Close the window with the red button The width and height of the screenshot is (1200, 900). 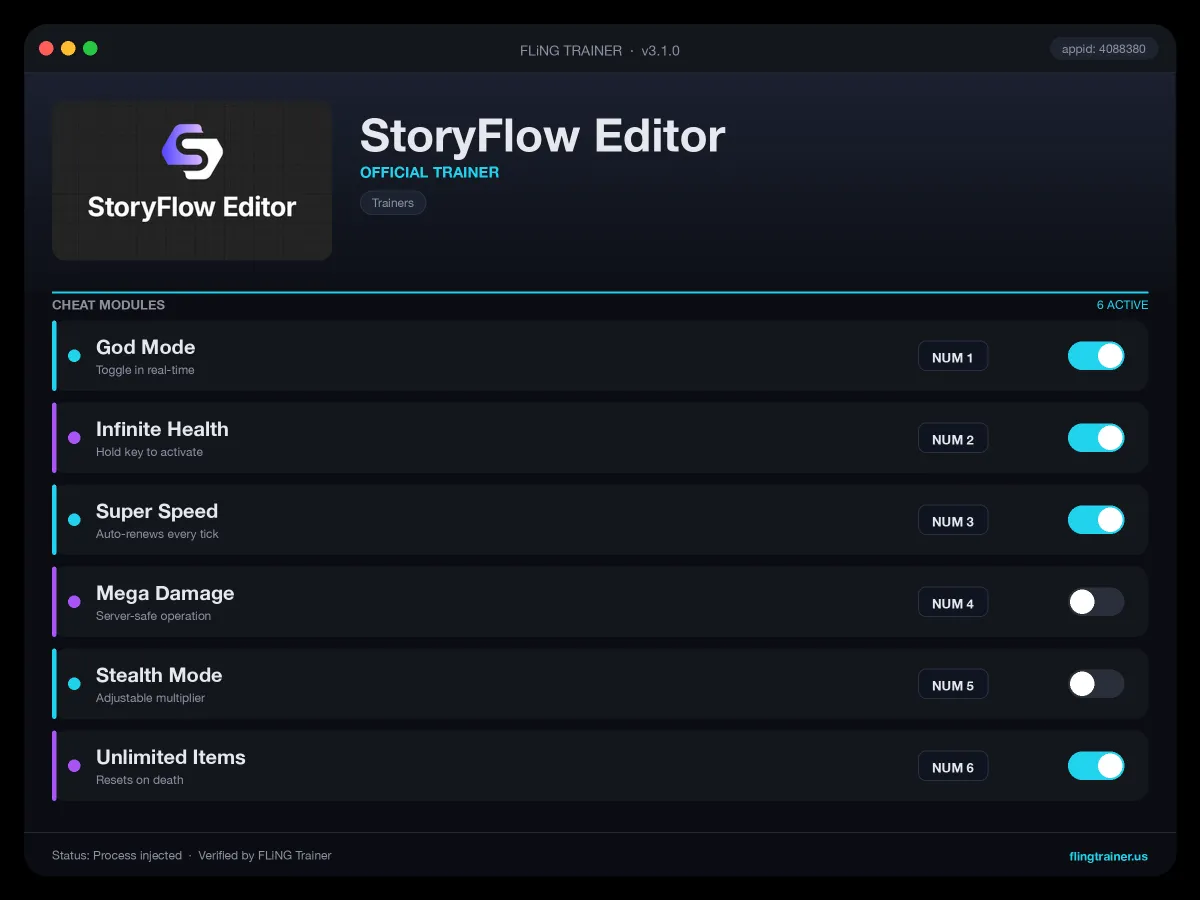pyautogui.click(x=46, y=48)
